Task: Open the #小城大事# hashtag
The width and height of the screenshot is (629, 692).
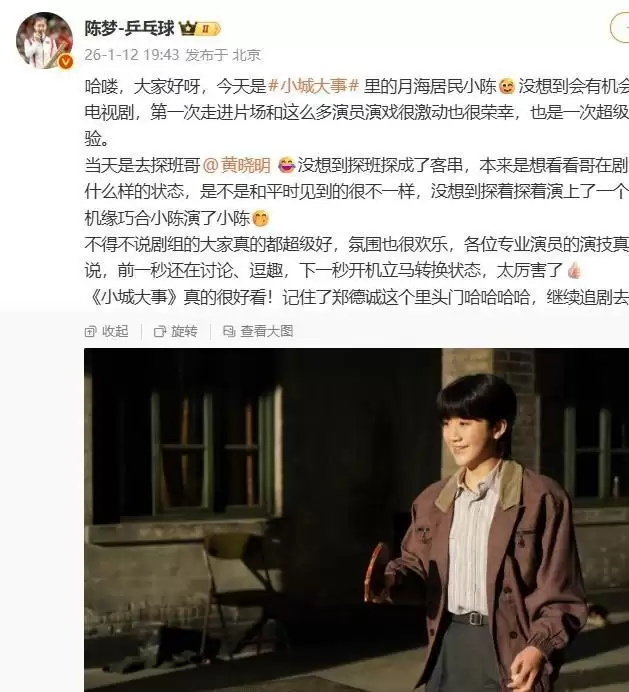Action: pos(314,86)
